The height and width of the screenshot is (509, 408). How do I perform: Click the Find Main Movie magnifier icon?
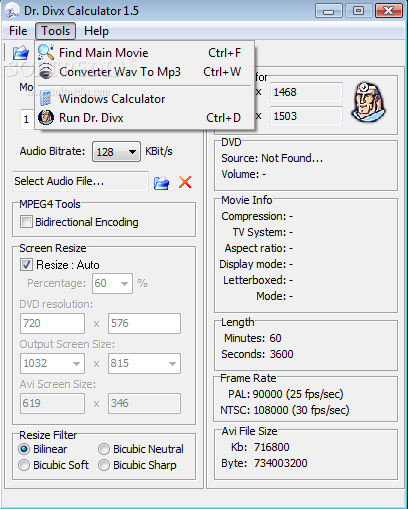click(x=46, y=52)
